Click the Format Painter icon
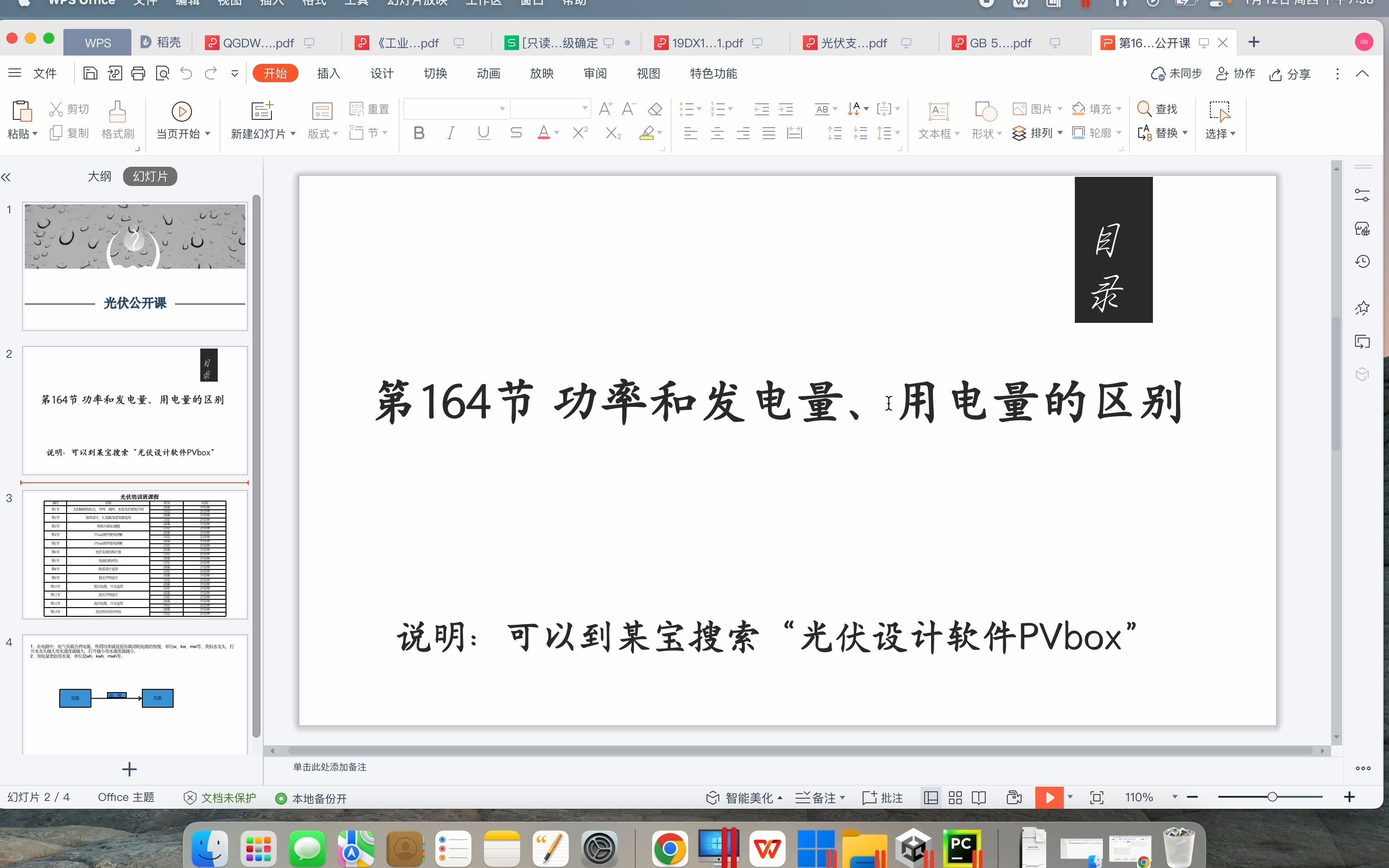The width and height of the screenshot is (1389, 868). click(x=117, y=112)
